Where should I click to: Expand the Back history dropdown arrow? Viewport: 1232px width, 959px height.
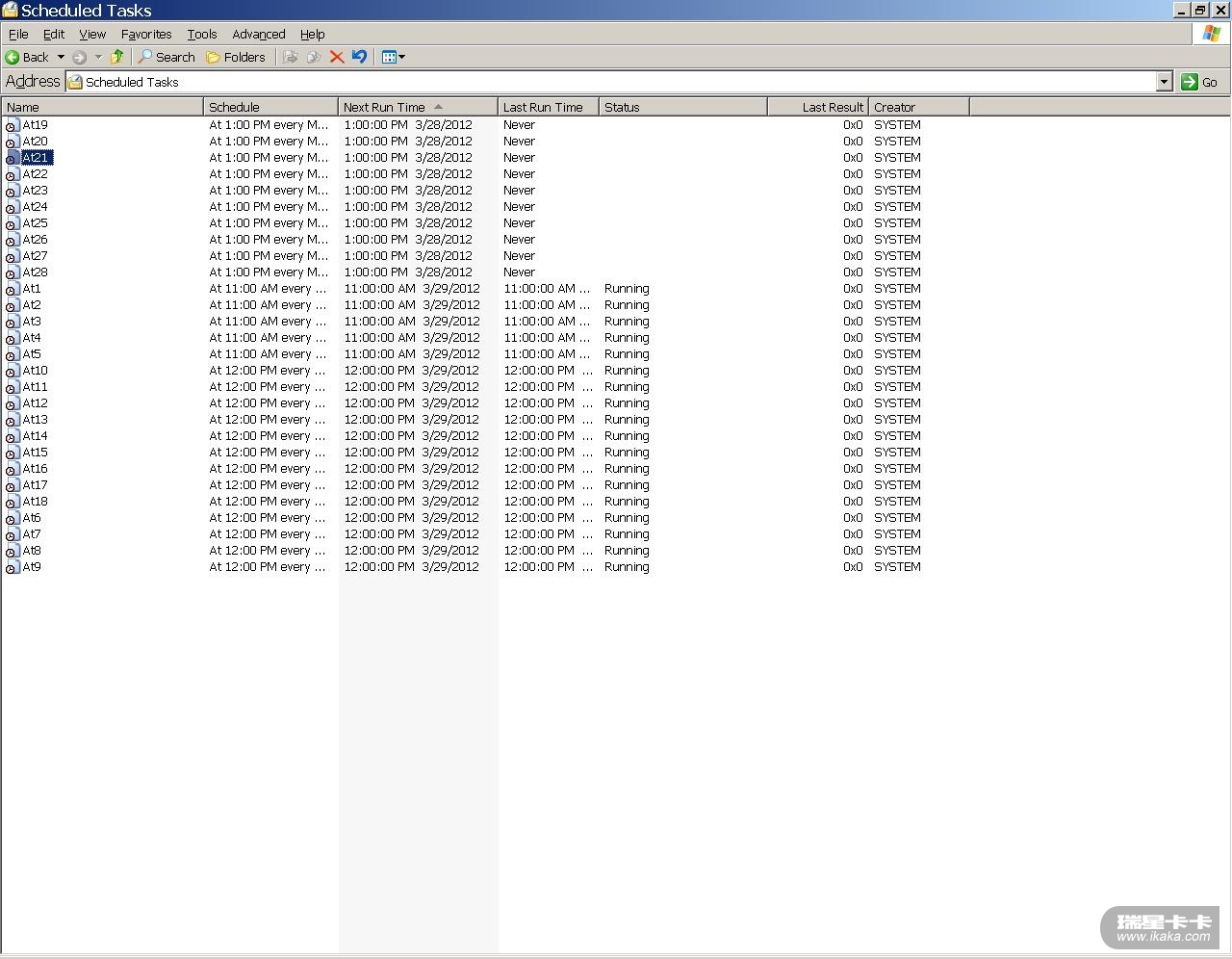click(61, 58)
